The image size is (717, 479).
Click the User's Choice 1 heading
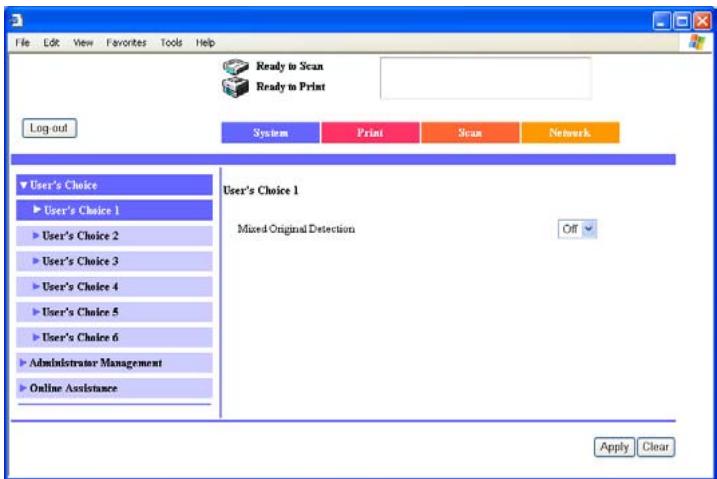point(261,191)
